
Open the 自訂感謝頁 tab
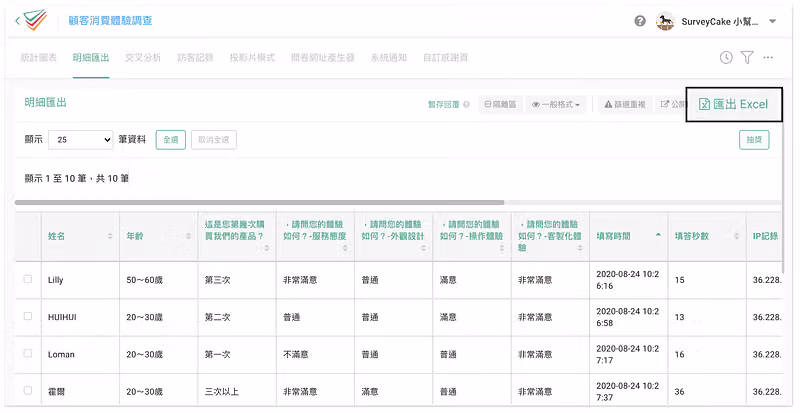point(445,58)
